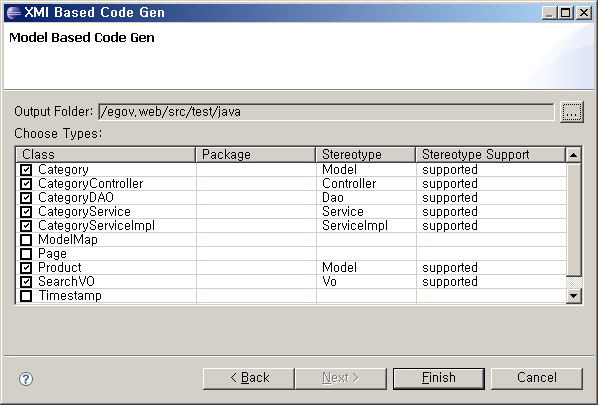Click the help question mark icon
This screenshot has height=405, width=598.
26,379
